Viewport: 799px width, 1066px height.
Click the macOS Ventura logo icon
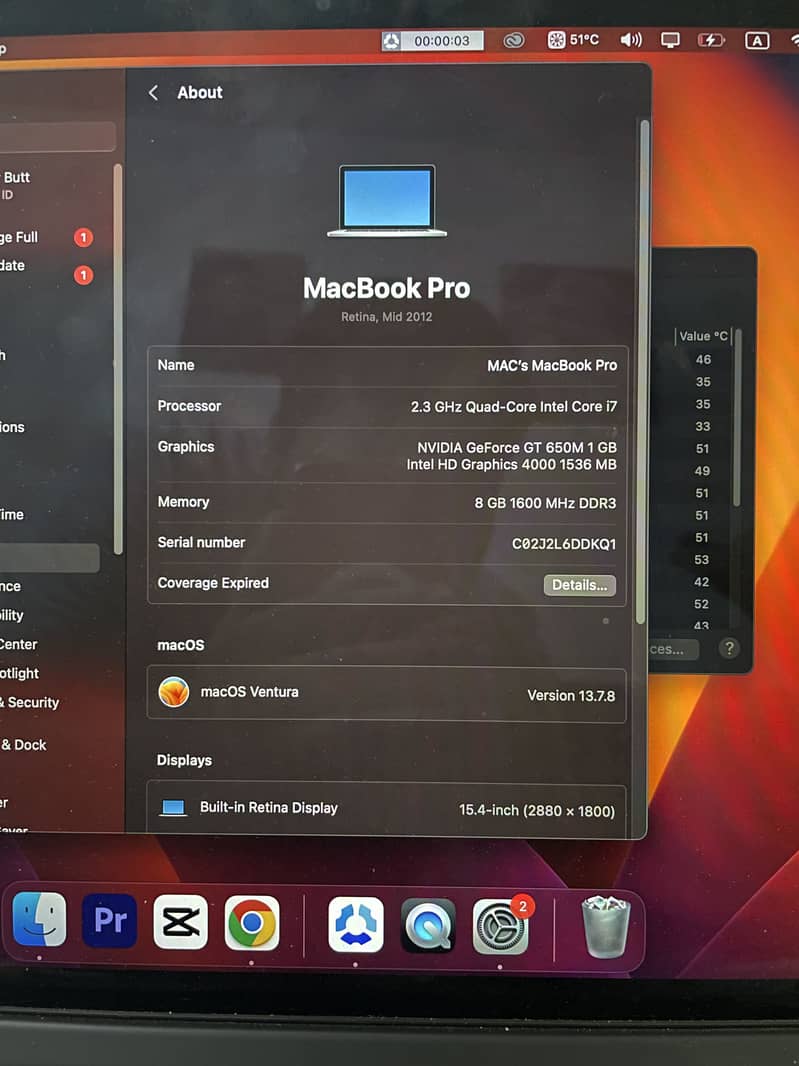point(173,692)
